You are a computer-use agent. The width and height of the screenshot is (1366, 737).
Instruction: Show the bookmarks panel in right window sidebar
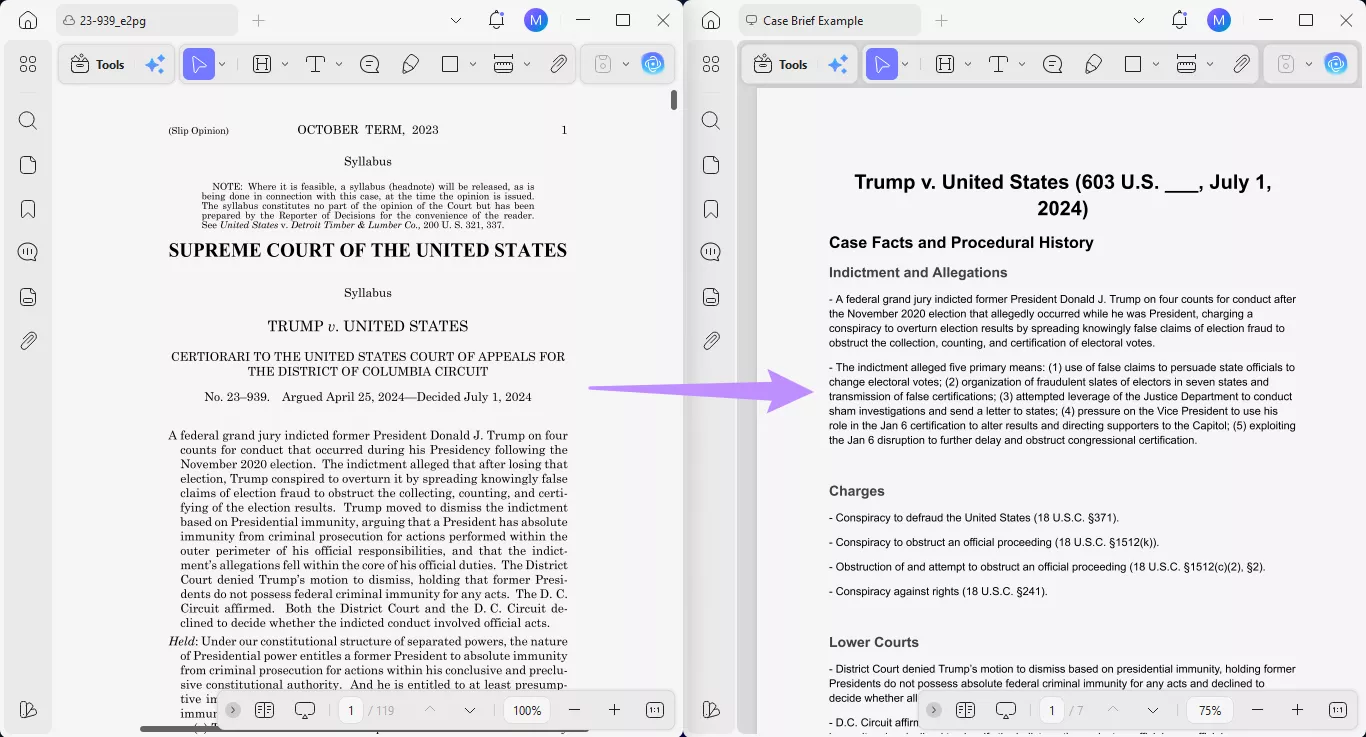(x=711, y=209)
